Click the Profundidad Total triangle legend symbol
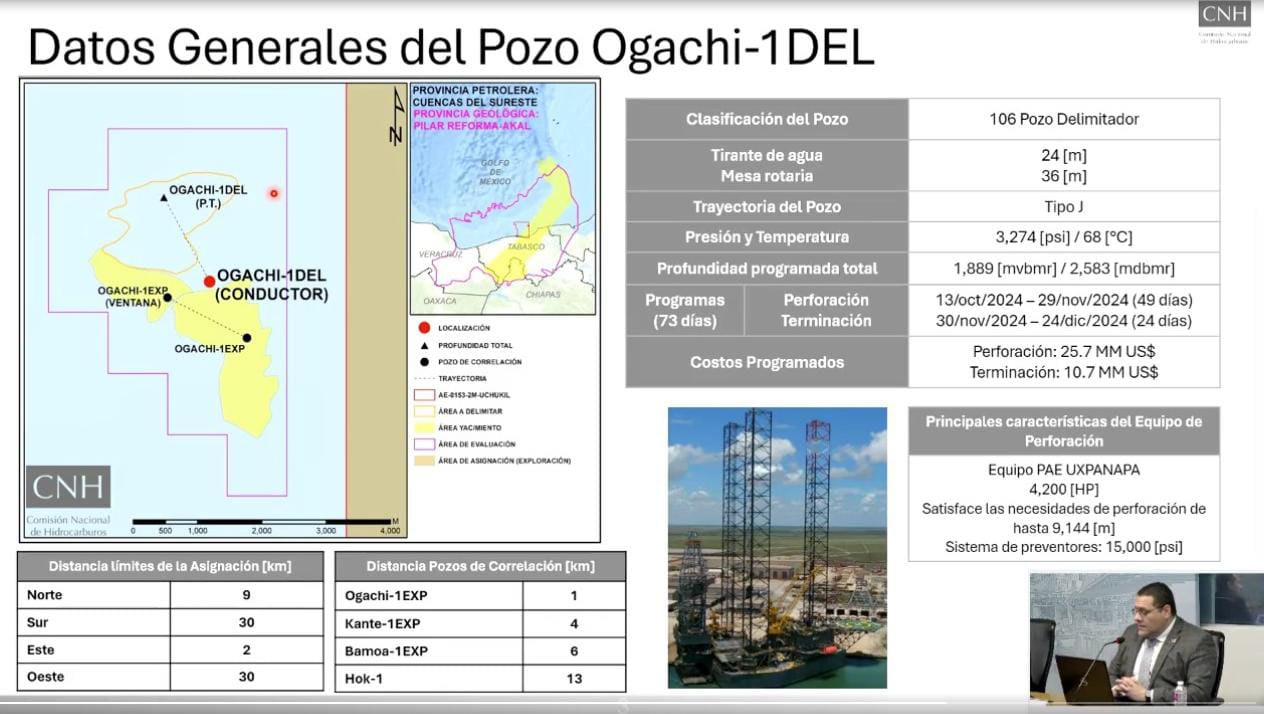Viewport: 1264px width, 714px height. click(424, 345)
